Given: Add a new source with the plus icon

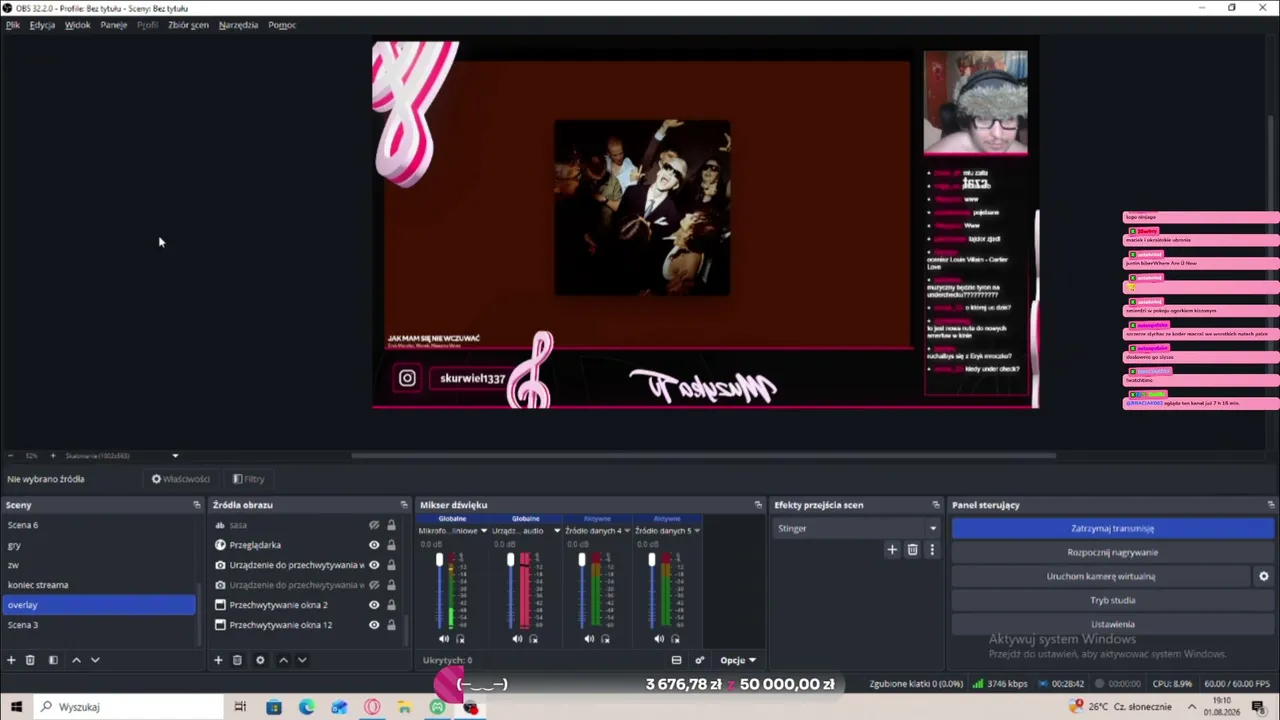Looking at the screenshot, I should (218, 660).
